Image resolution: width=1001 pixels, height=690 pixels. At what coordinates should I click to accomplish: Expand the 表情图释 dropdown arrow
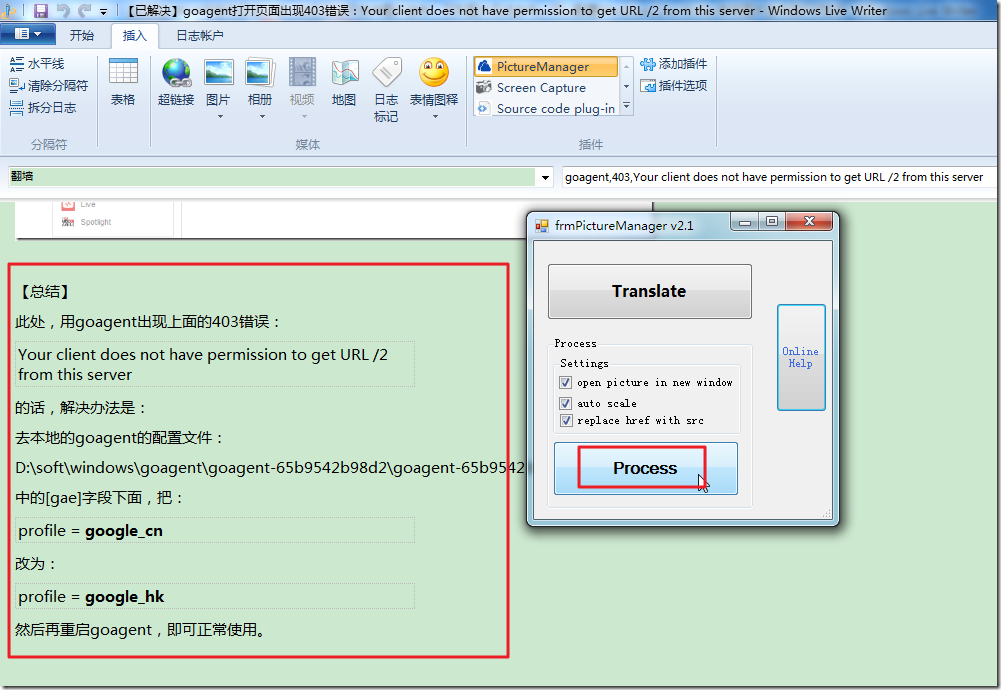[435, 117]
